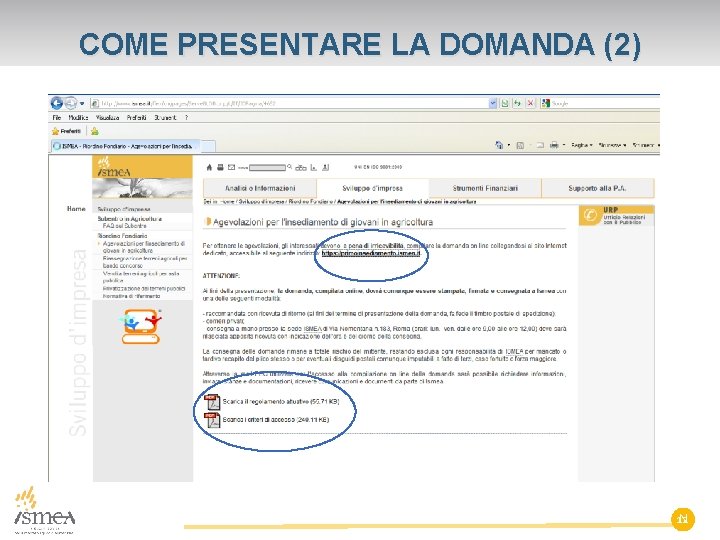720x540 pixels.
Task: Click Scarica il regolamento attuativo link
Action: click(281, 401)
